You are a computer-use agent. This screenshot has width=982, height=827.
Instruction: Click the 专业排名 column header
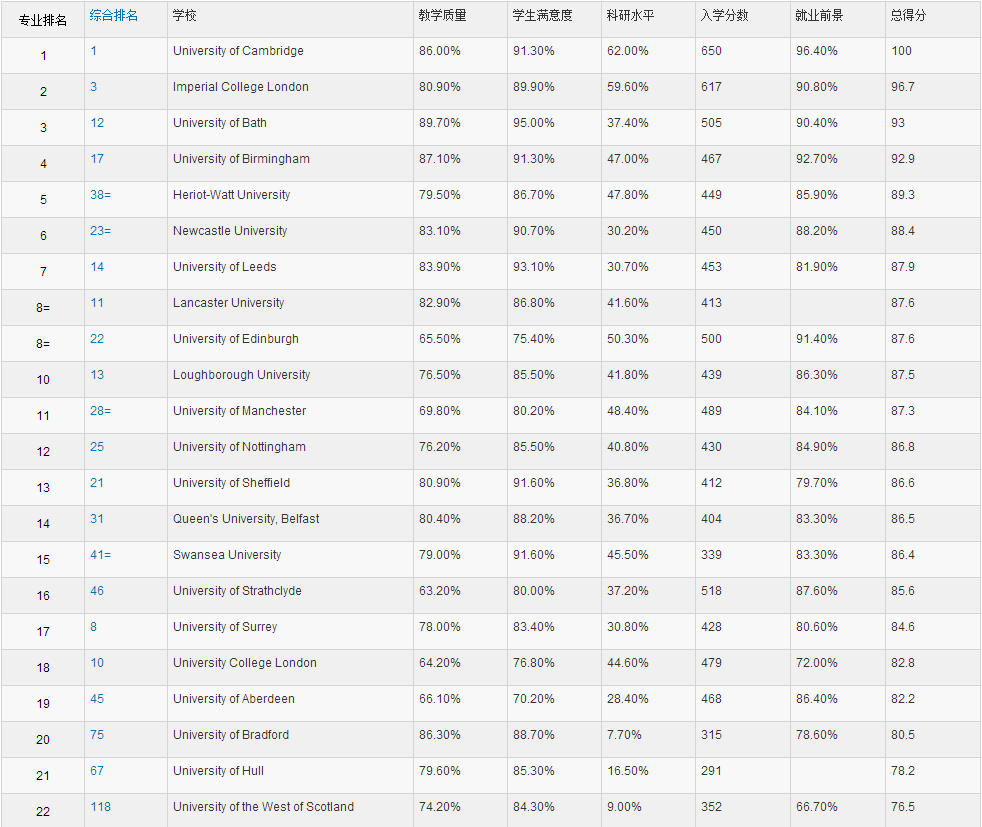tap(43, 20)
